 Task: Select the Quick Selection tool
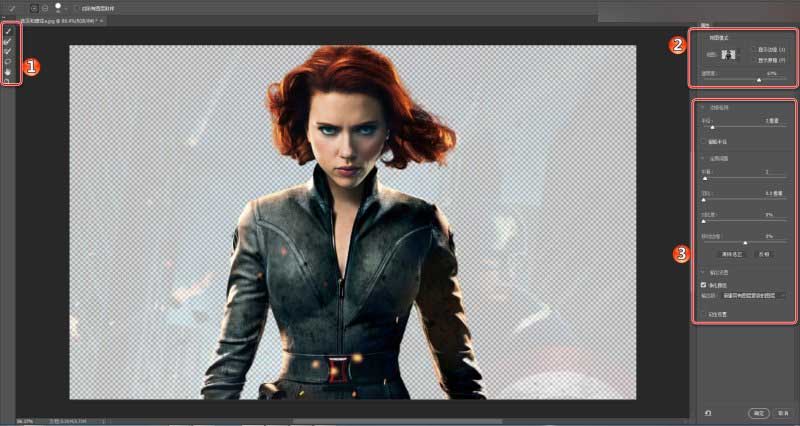coord(8,31)
